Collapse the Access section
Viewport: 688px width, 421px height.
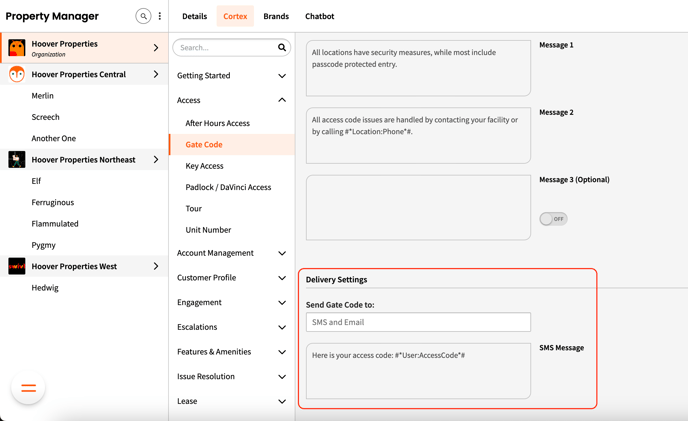(282, 100)
